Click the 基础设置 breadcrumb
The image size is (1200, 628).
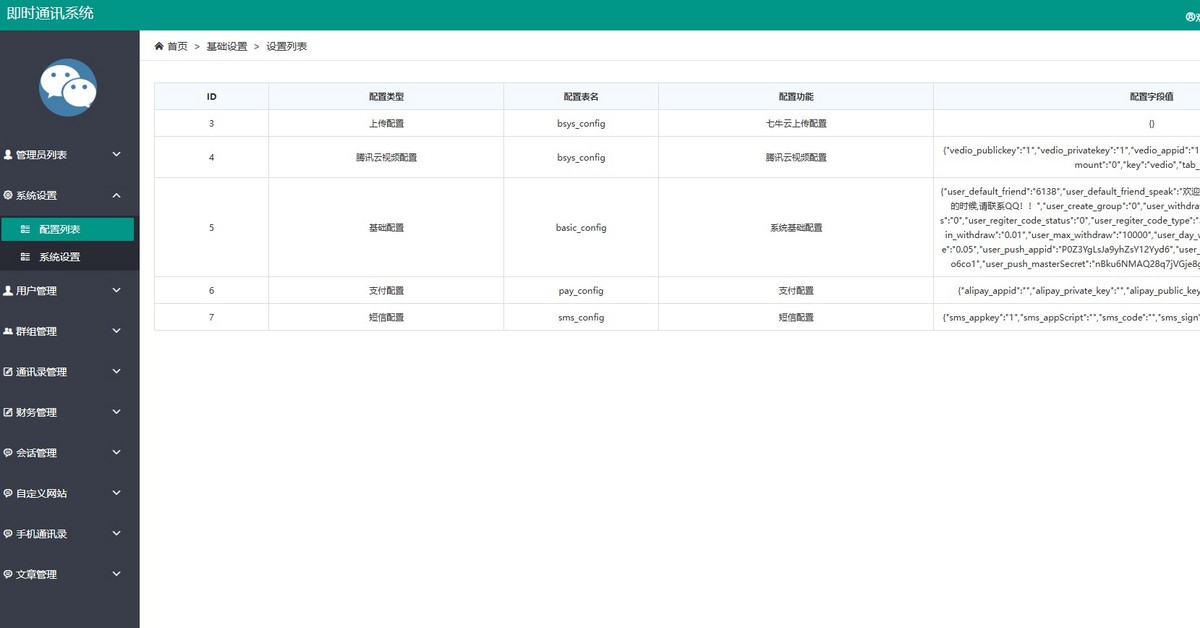click(x=227, y=46)
